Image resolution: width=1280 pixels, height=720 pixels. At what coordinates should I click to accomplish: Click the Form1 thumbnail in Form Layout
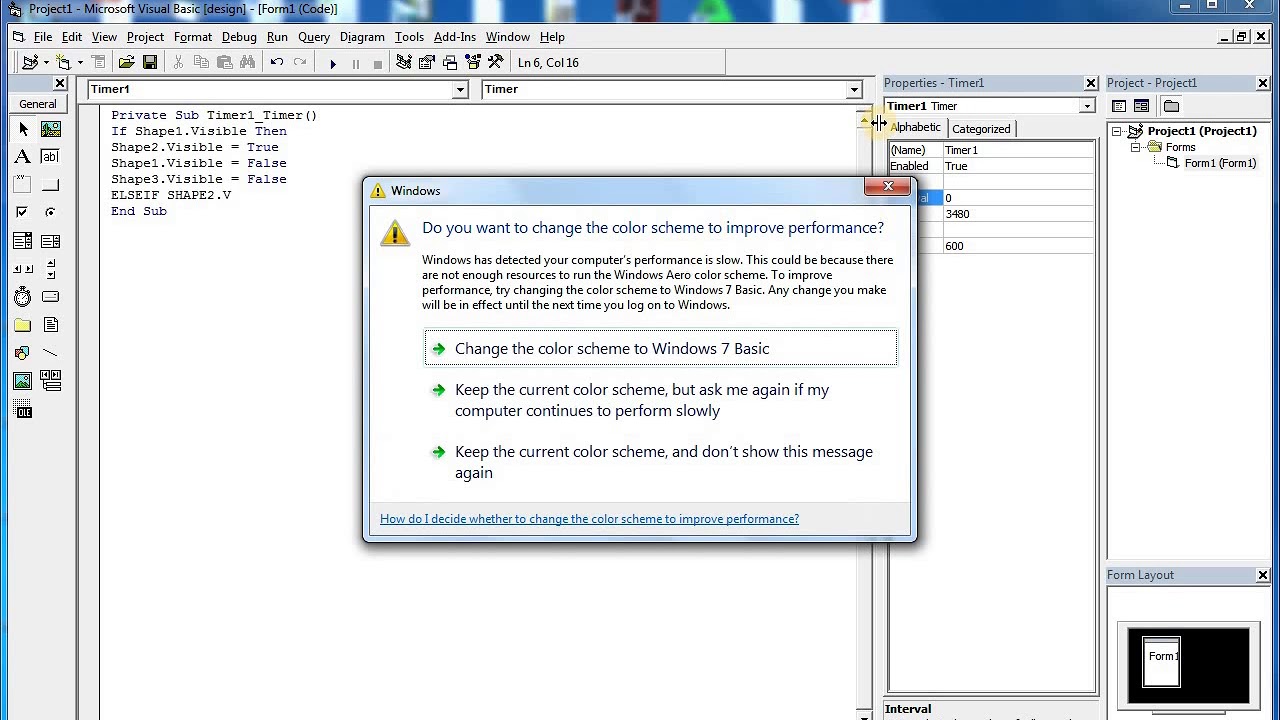(1162, 662)
